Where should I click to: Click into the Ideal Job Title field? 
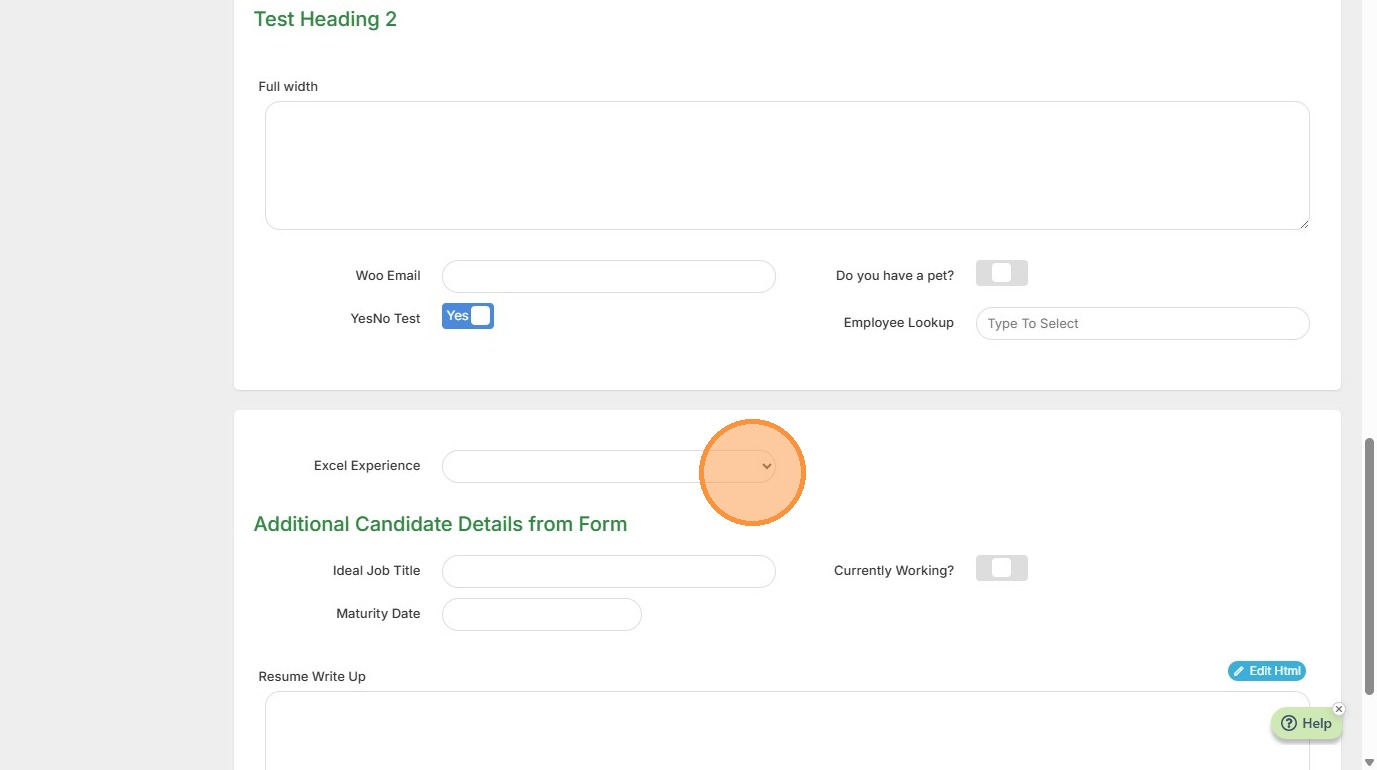[608, 571]
